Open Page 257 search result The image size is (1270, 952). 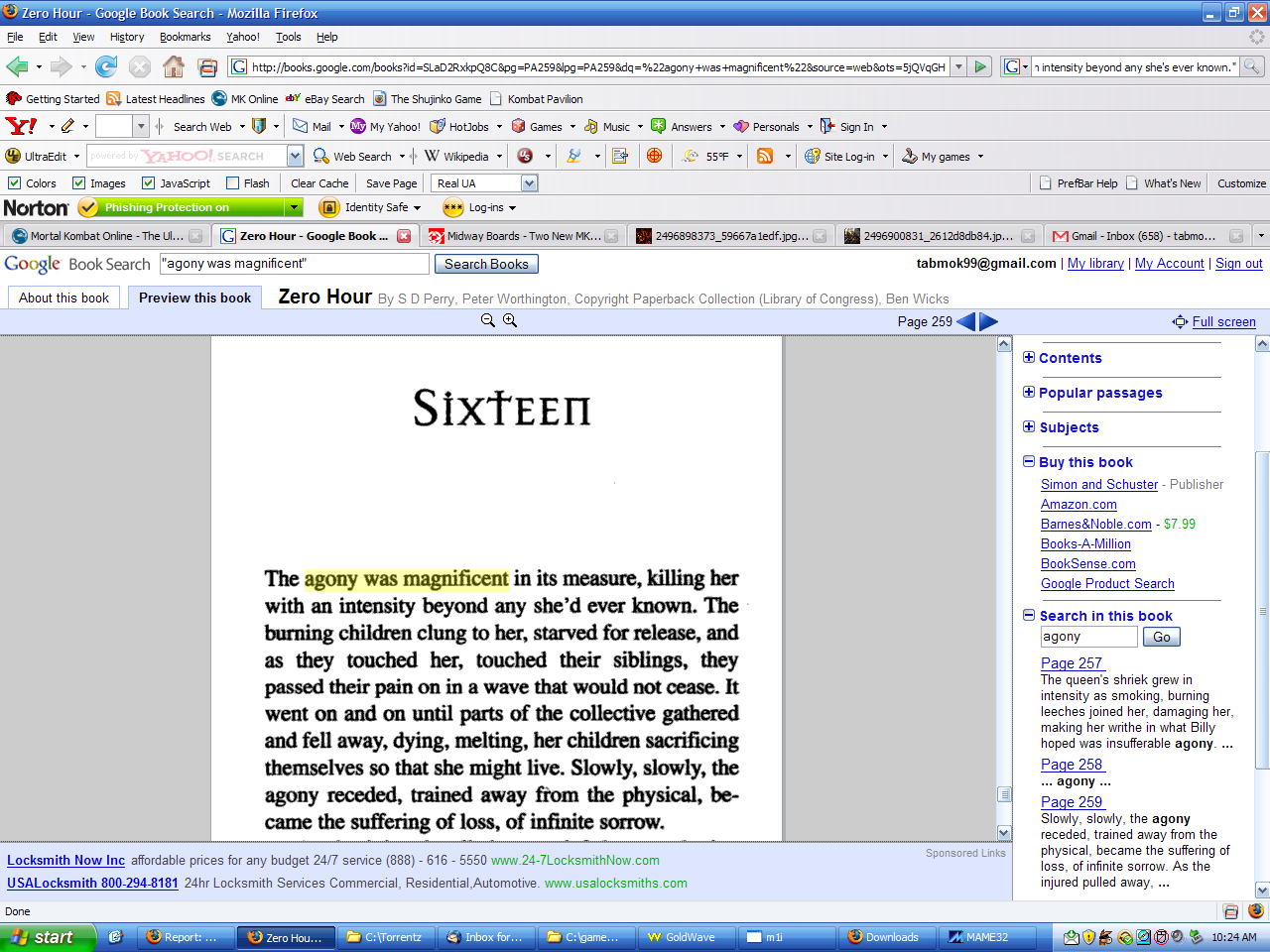[1072, 663]
